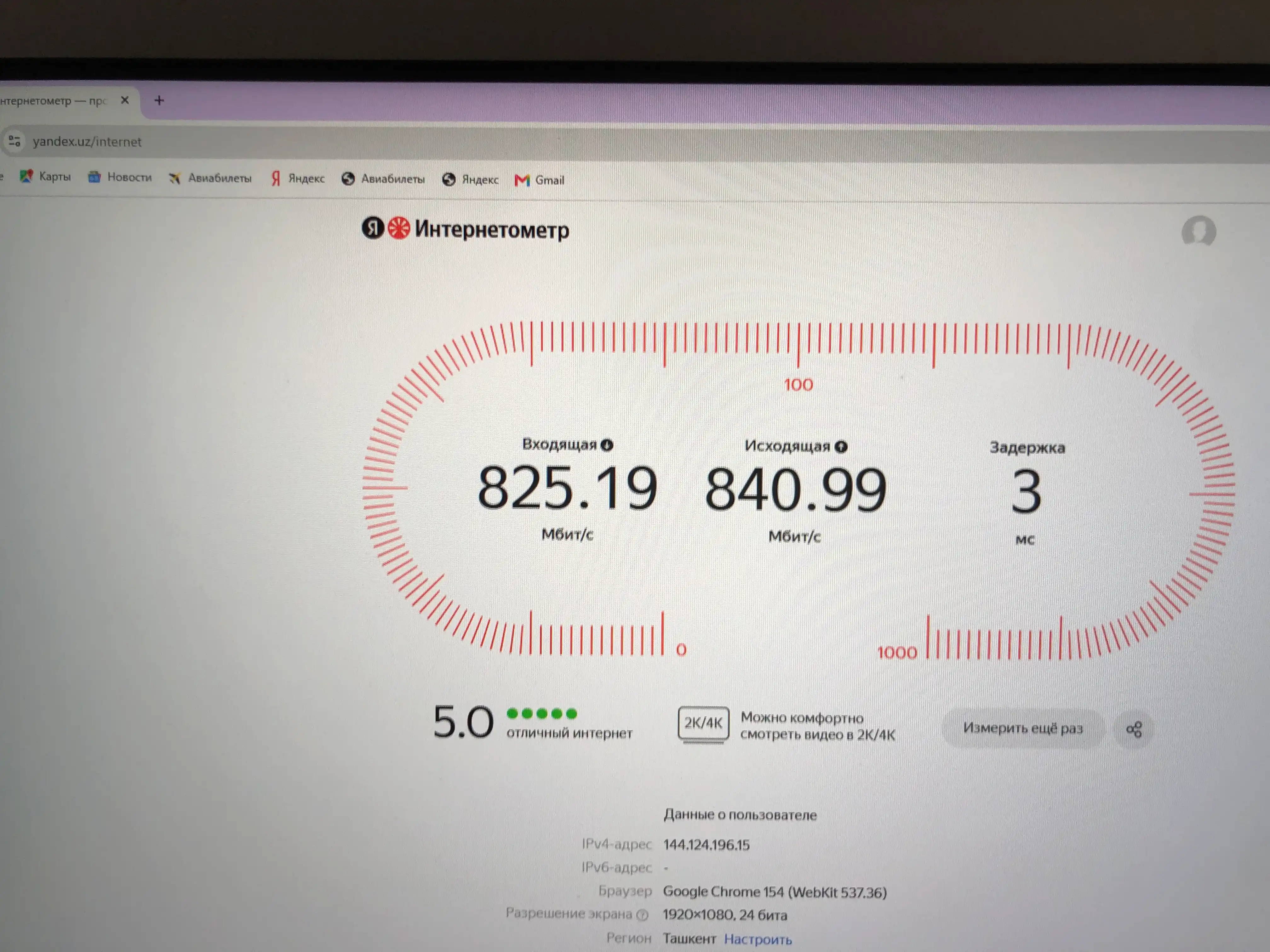The width and height of the screenshot is (1270, 952).
Task: Click the Интернетометр heading title
Action: tap(491, 229)
